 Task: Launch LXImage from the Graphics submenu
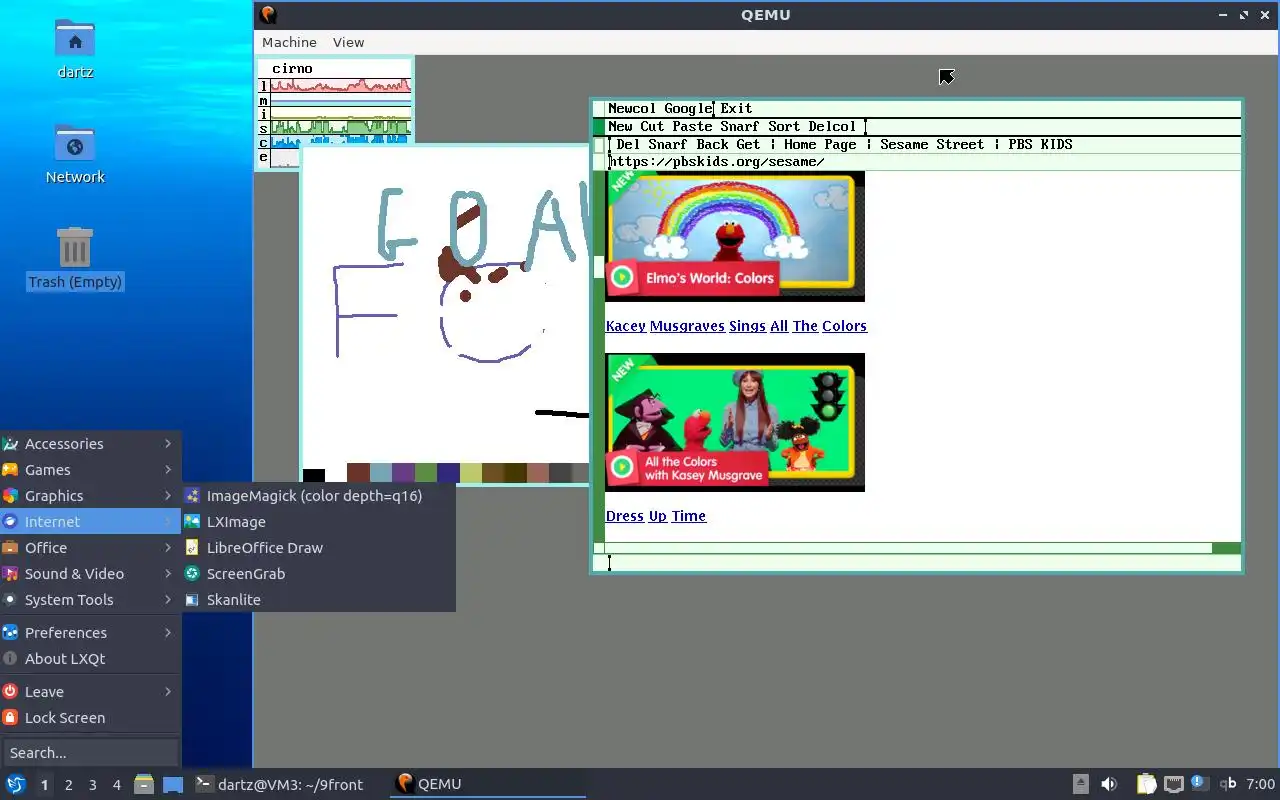click(x=318, y=522)
